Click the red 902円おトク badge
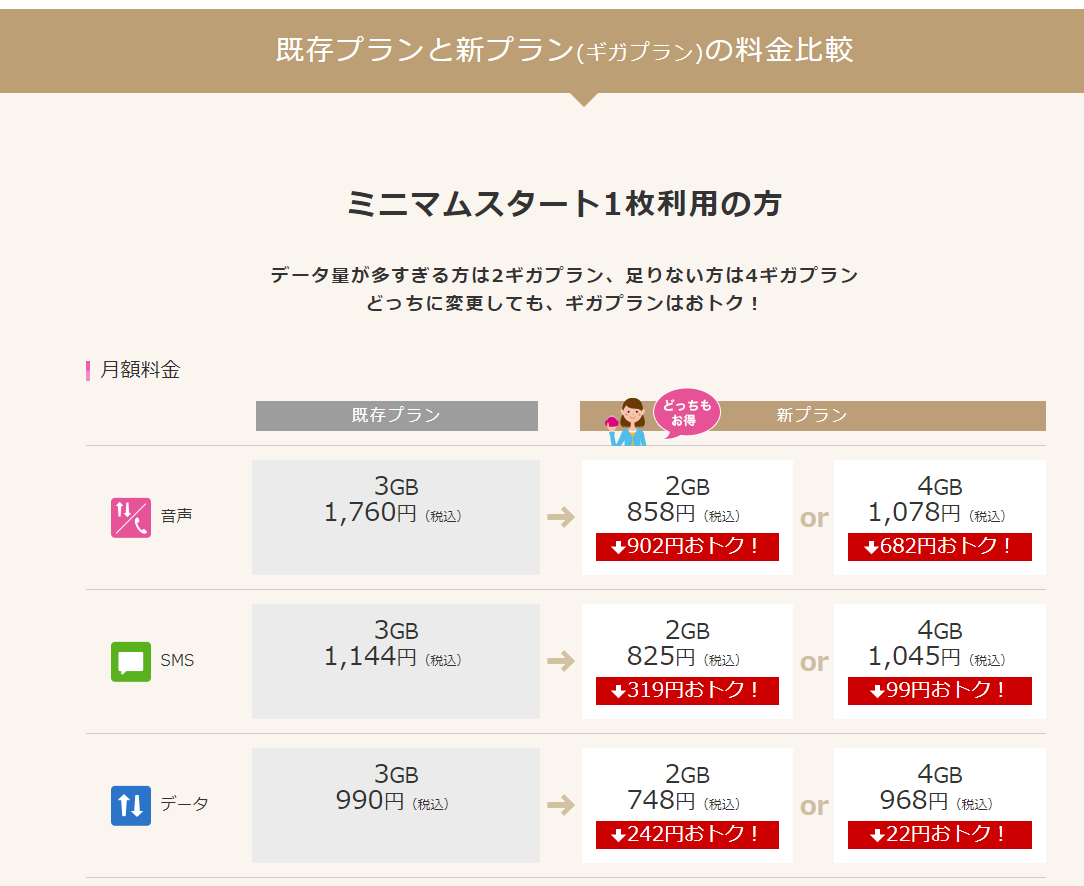The height and width of the screenshot is (886, 1084). tap(687, 547)
